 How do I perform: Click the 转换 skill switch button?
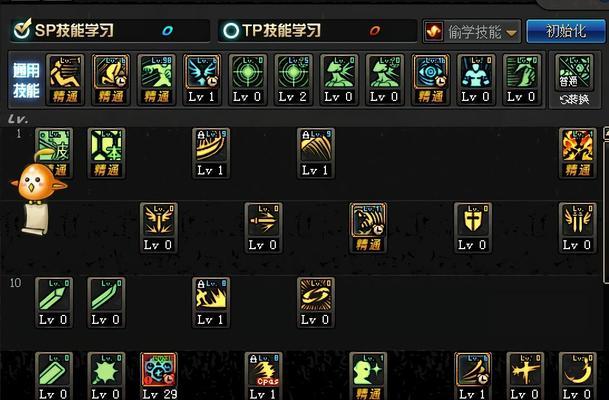tap(574, 100)
